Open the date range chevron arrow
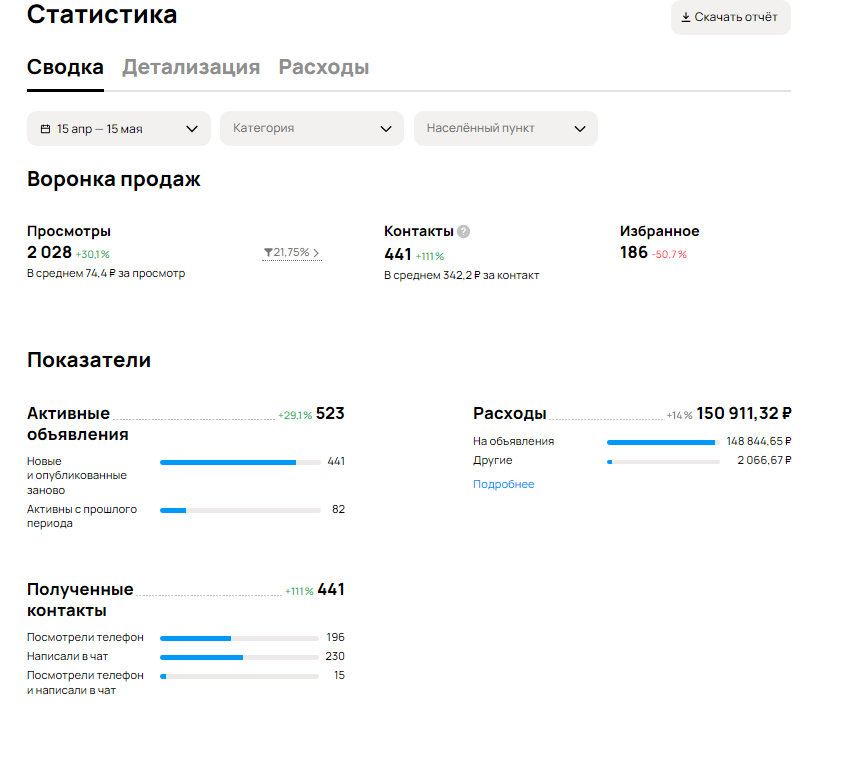The image size is (866, 762). (x=192, y=129)
